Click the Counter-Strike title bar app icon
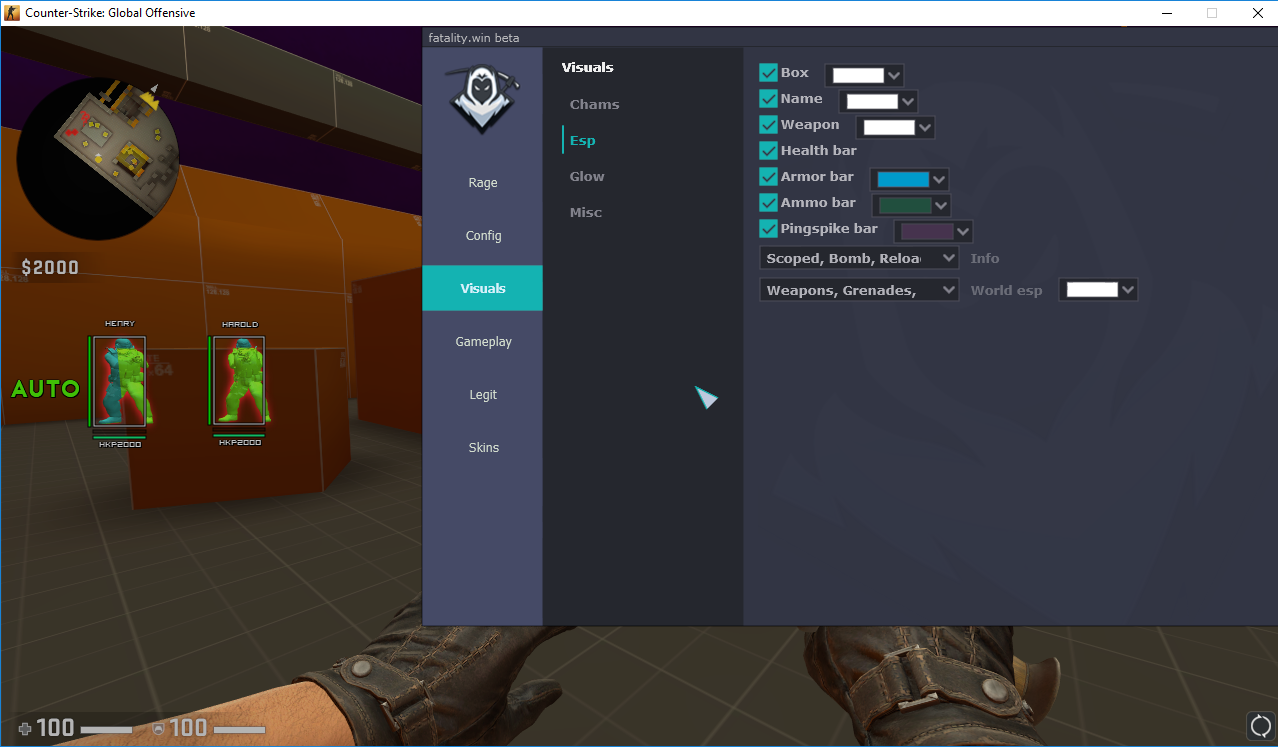The image size is (1278, 747). pyautogui.click(x=12, y=13)
